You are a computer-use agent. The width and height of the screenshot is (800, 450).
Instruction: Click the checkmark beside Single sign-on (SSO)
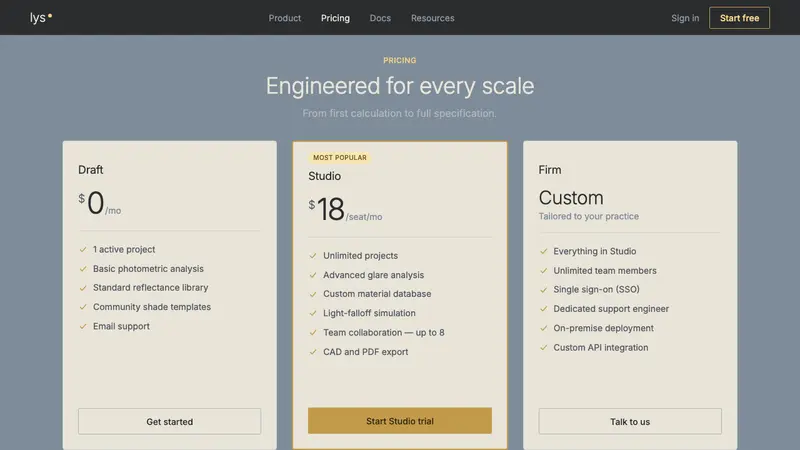pos(543,289)
